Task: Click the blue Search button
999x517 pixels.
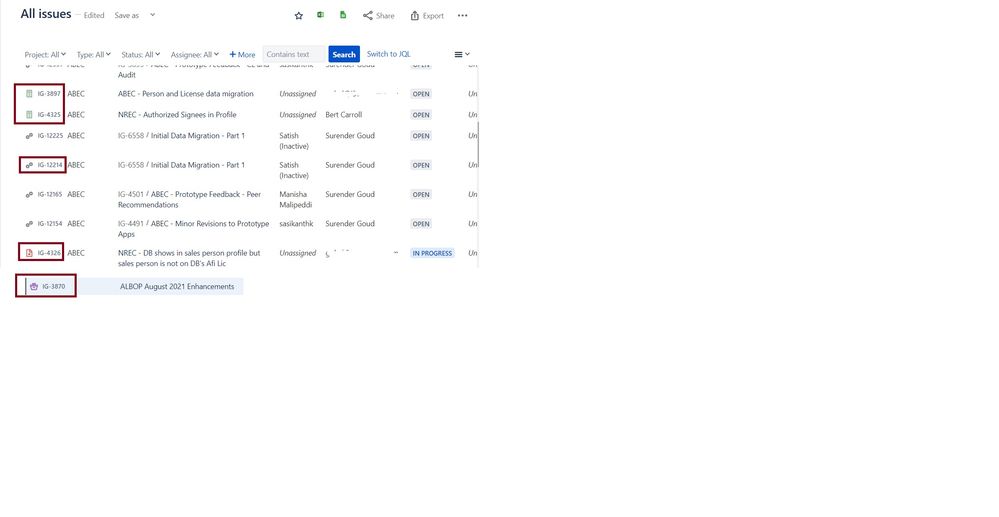Action: point(344,54)
